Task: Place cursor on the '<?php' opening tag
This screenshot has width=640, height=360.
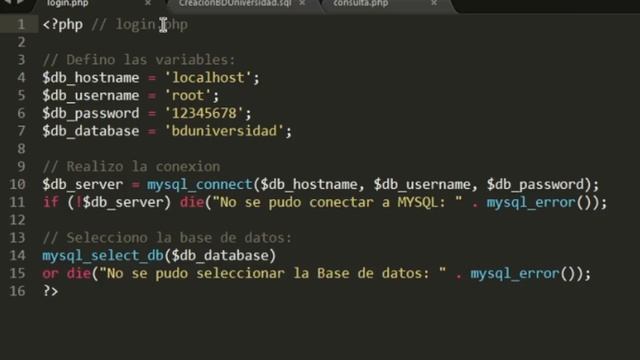Action: 62,24
